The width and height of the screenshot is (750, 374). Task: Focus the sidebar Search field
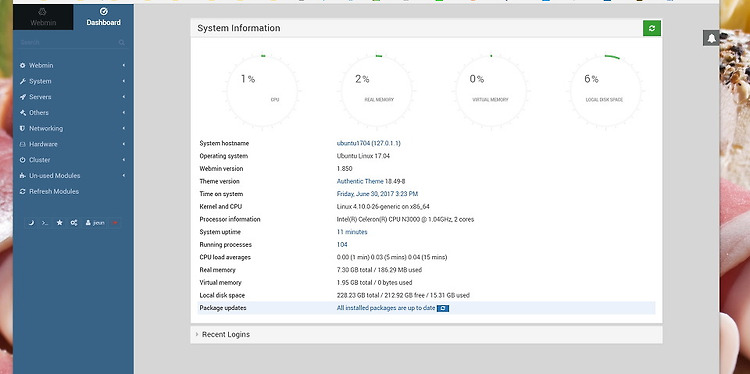[73, 43]
